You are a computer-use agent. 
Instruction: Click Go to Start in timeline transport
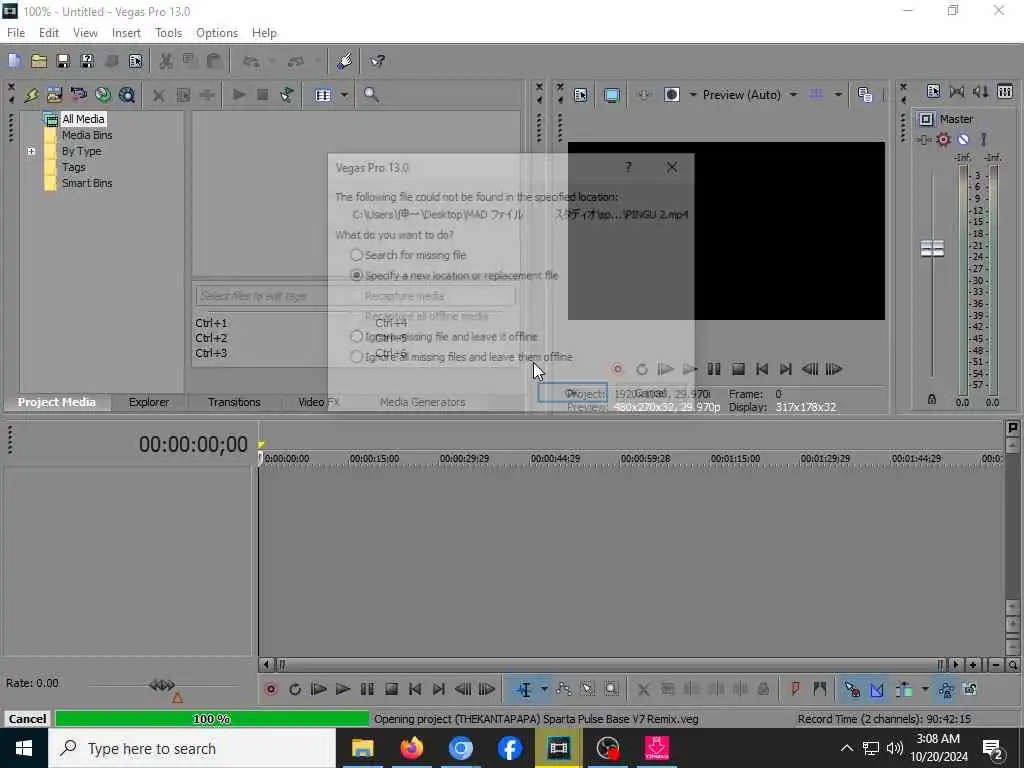pyautogui.click(x=415, y=689)
